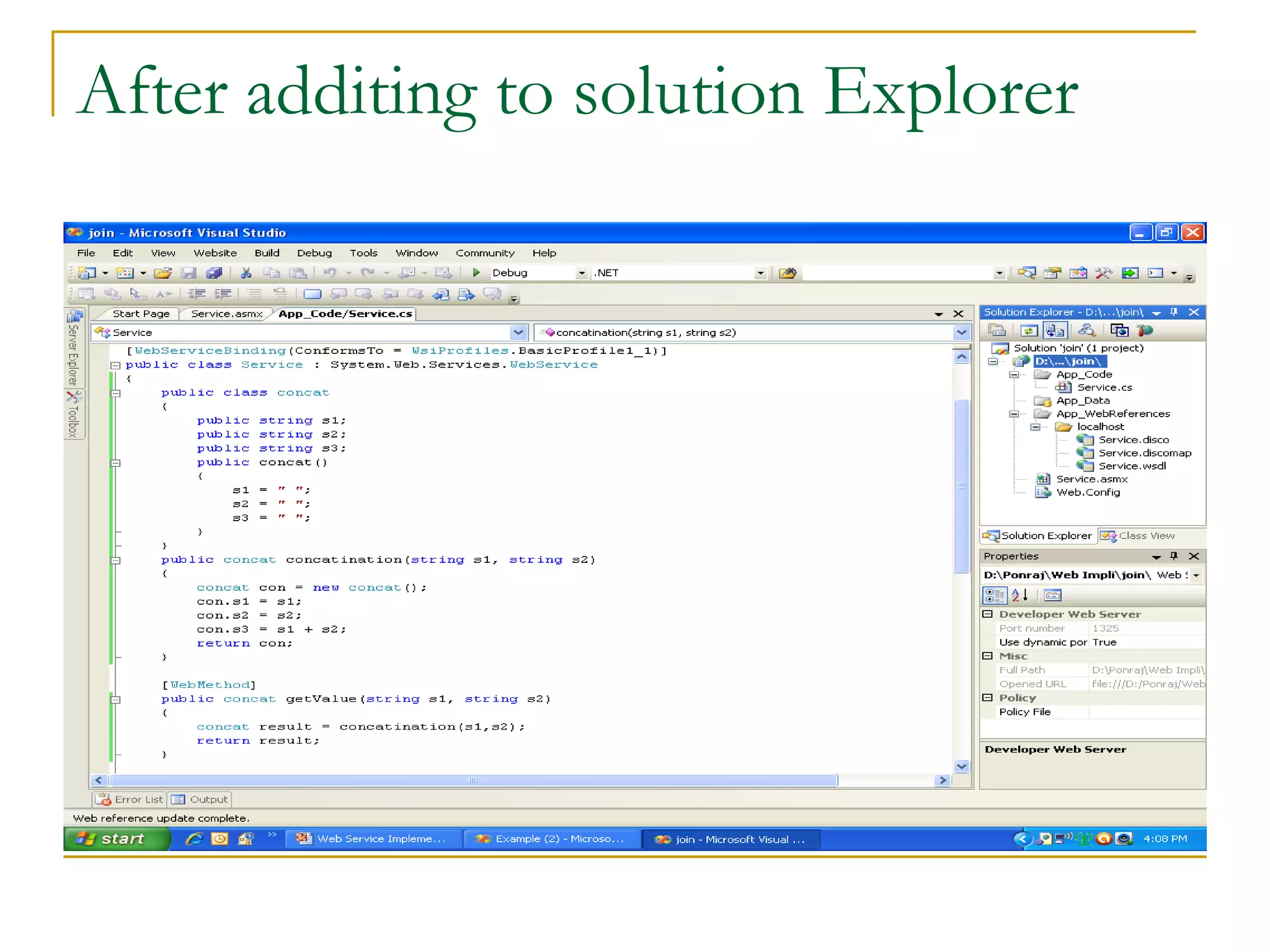The height and width of the screenshot is (952, 1270).
Task: Open the .NET platform dropdown
Action: (760, 273)
